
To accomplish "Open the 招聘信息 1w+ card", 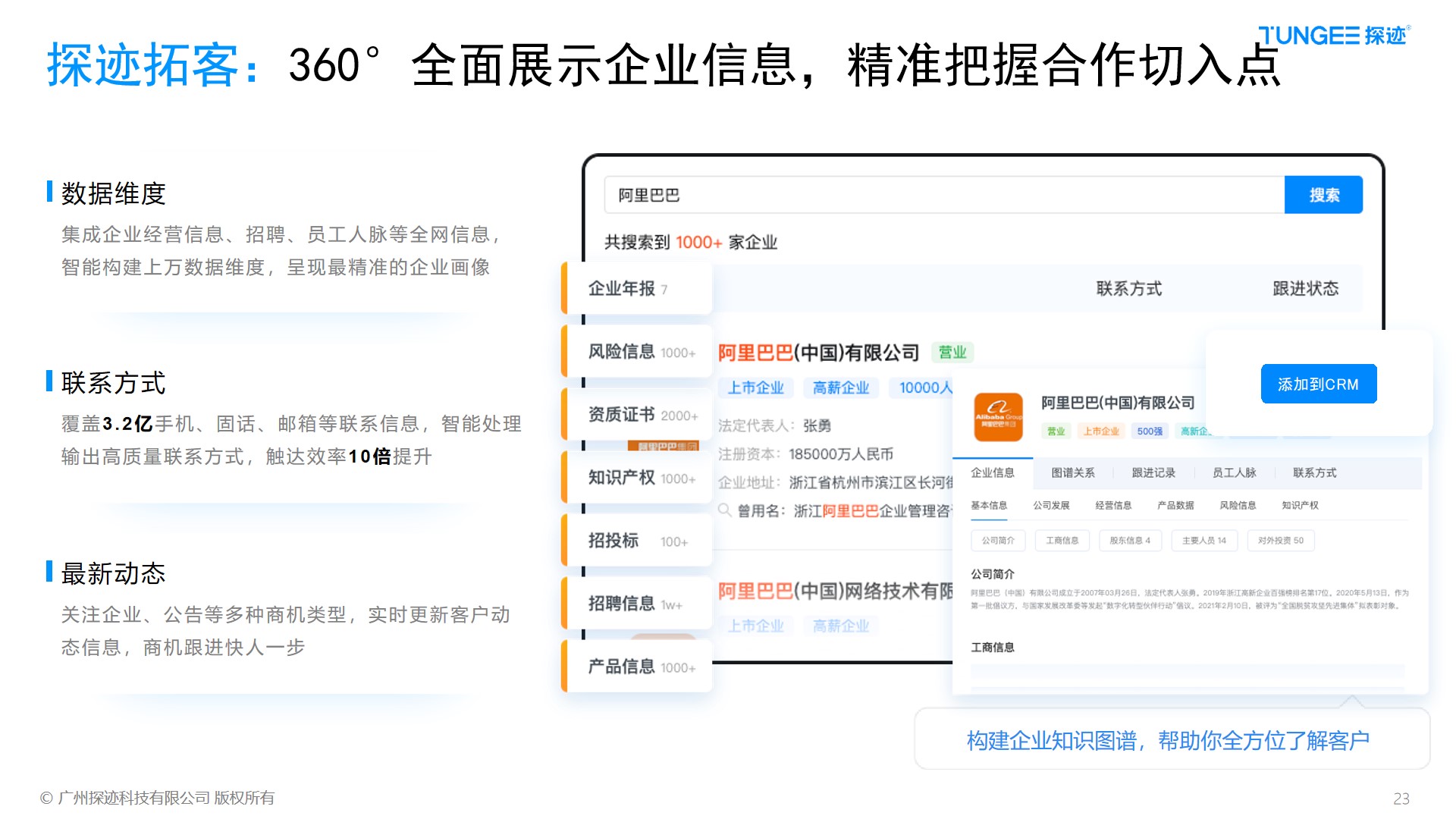I will pyautogui.click(x=637, y=604).
